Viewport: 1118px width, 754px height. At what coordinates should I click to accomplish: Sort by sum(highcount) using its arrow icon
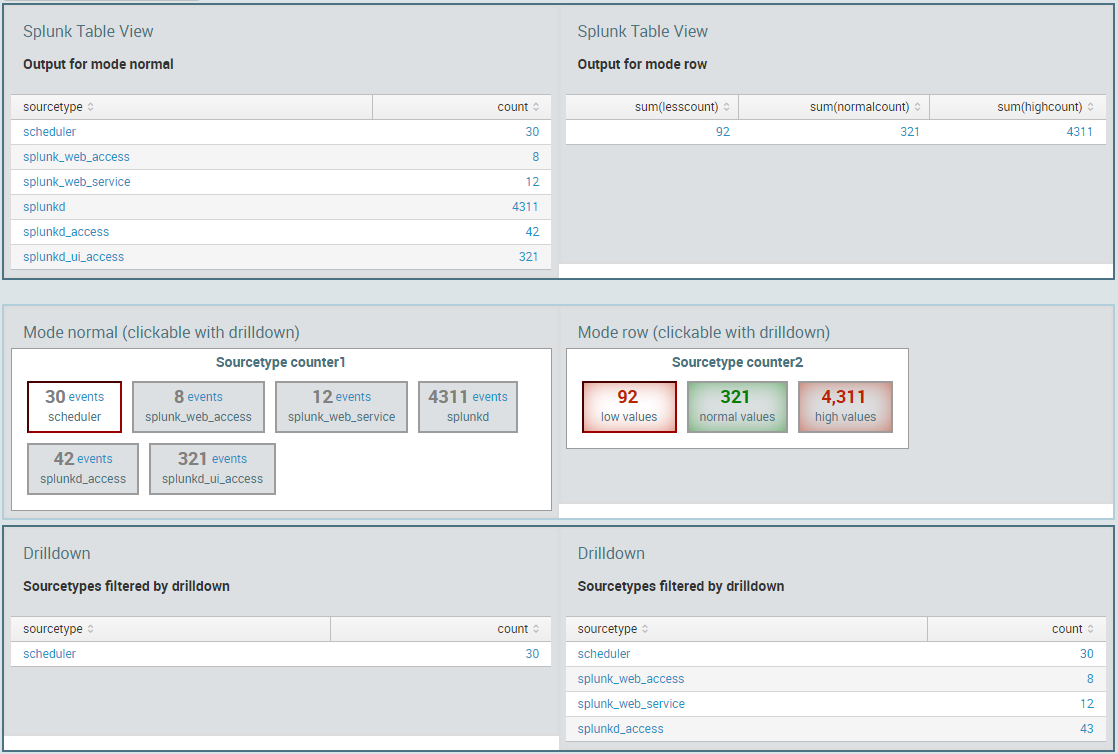[1090, 107]
